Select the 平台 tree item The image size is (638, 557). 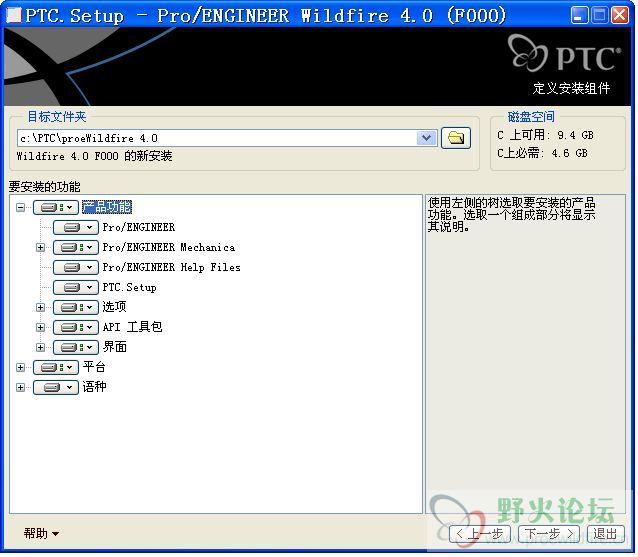(94, 367)
